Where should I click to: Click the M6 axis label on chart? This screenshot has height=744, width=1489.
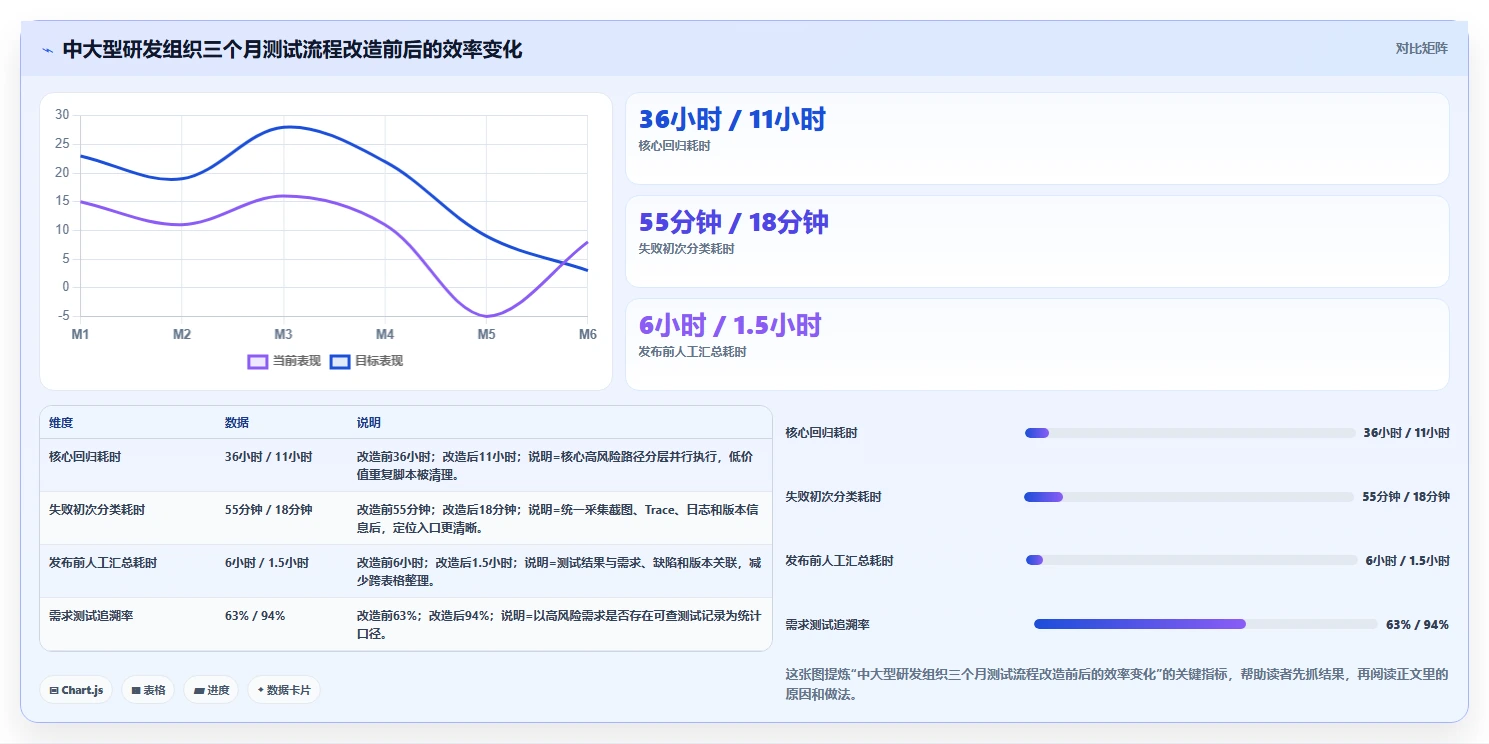[587, 334]
